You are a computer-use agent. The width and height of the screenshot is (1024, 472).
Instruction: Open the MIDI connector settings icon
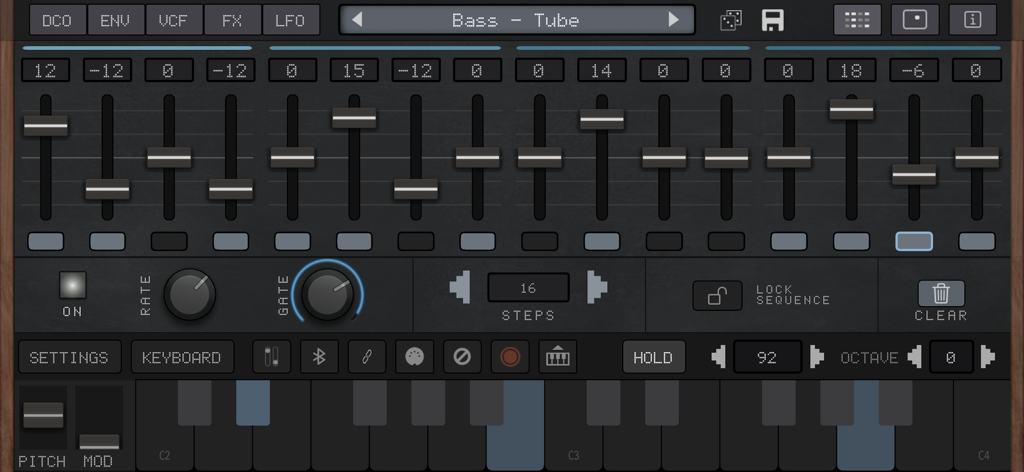[415, 357]
